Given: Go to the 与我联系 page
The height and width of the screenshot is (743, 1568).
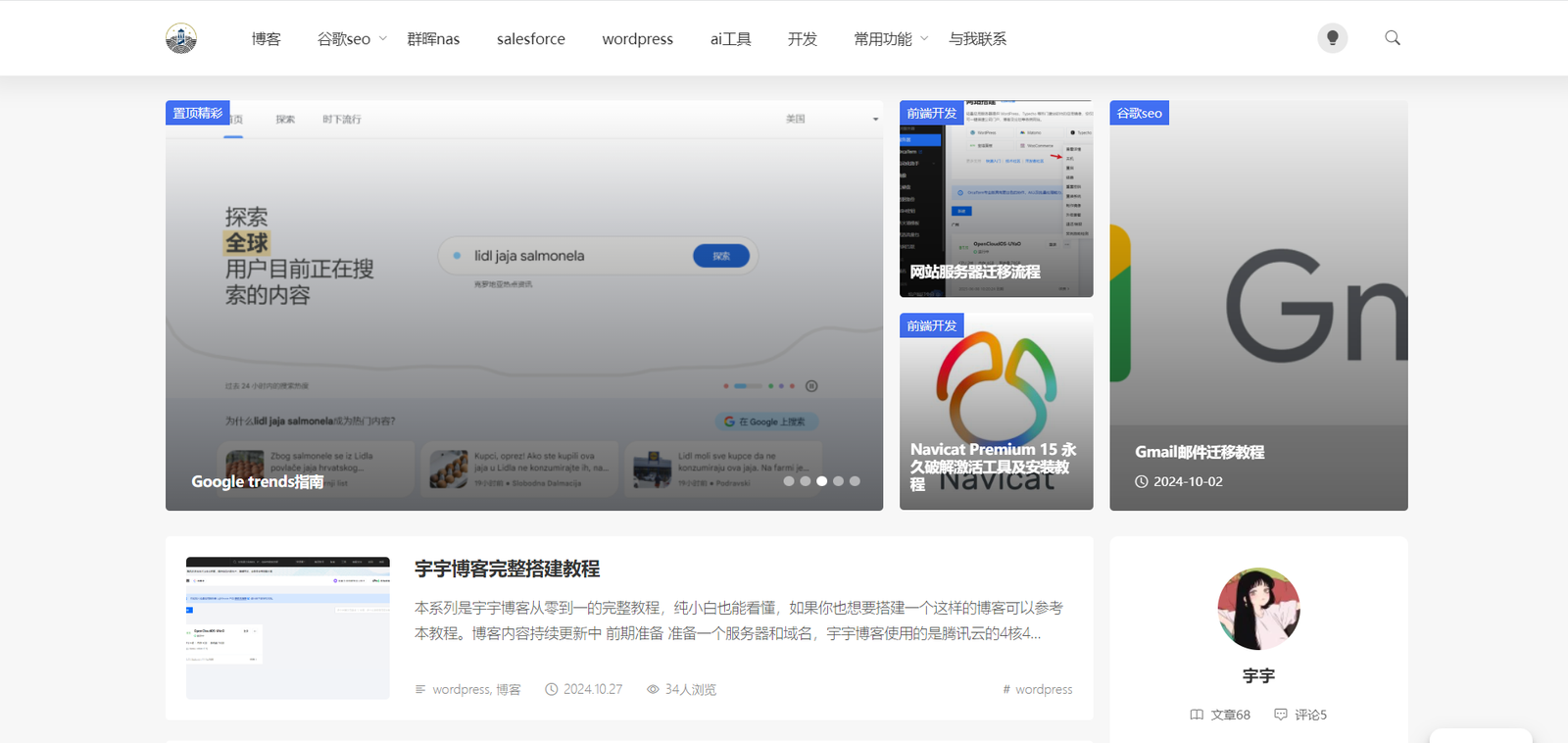Looking at the screenshot, I should (x=977, y=39).
